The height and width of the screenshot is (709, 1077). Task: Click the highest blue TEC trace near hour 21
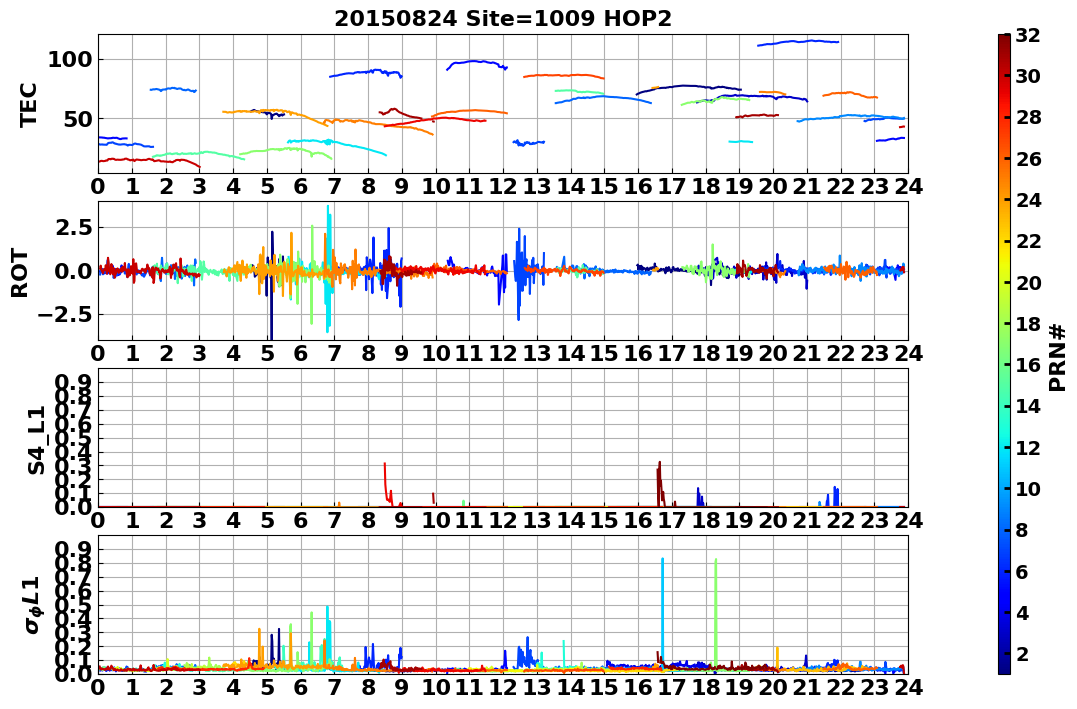tap(798, 43)
